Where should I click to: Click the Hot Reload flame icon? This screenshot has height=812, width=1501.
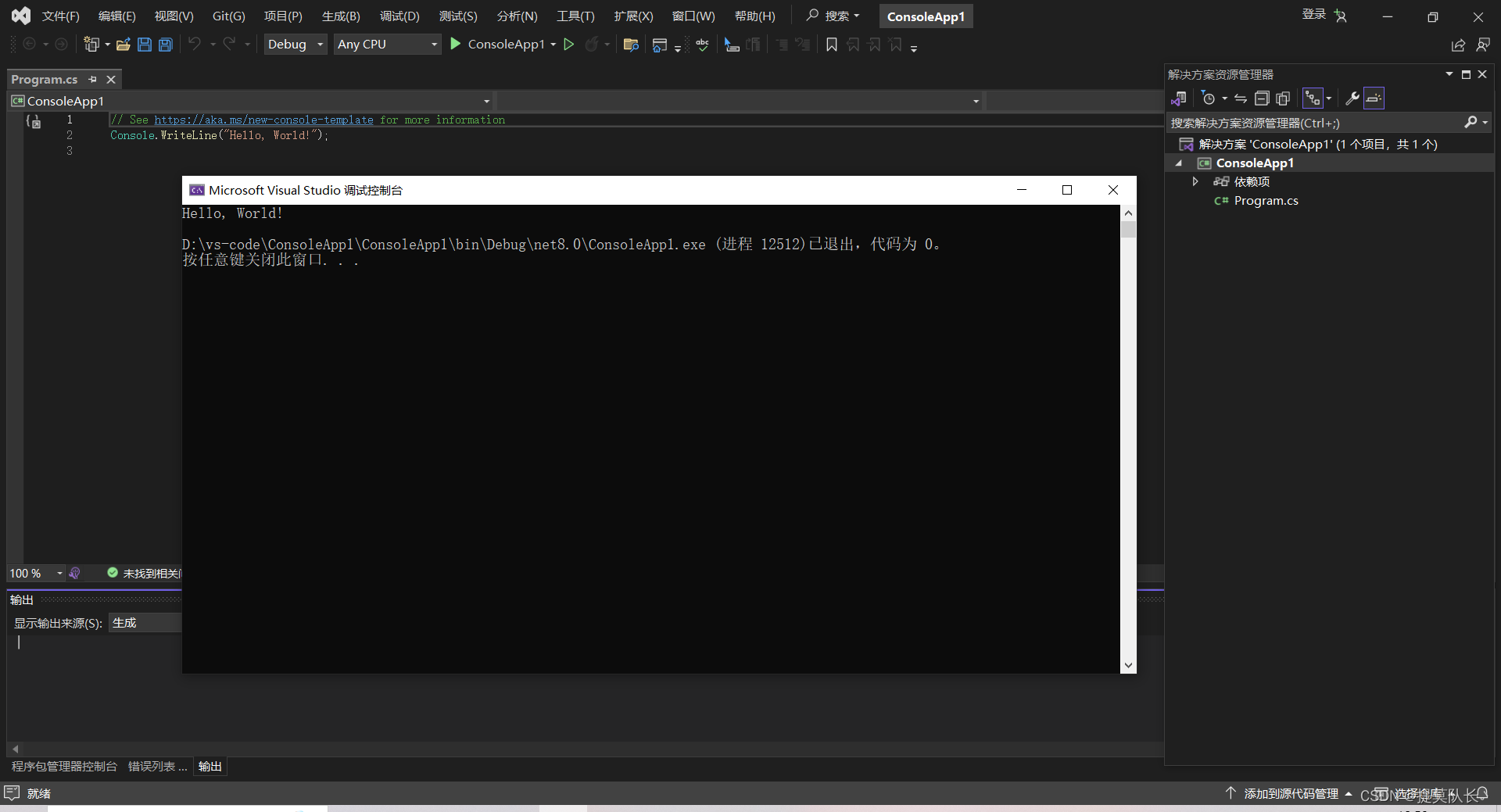point(592,45)
